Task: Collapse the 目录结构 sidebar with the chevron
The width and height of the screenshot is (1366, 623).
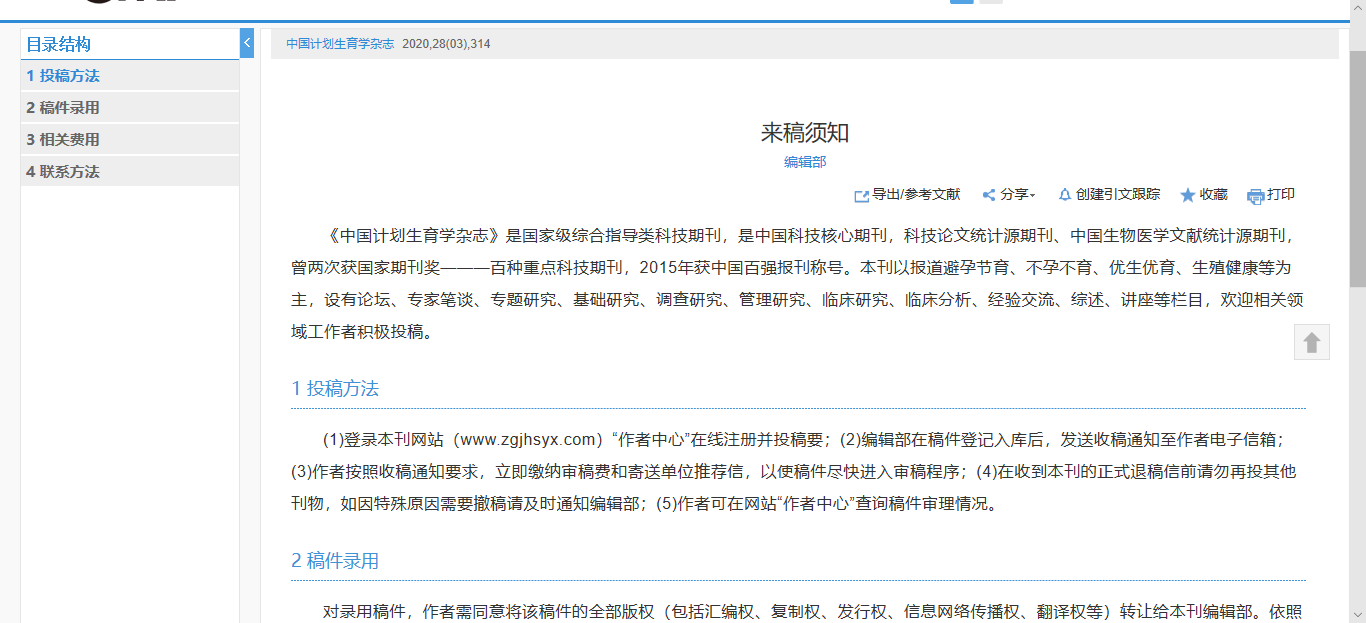Action: pos(247,43)
